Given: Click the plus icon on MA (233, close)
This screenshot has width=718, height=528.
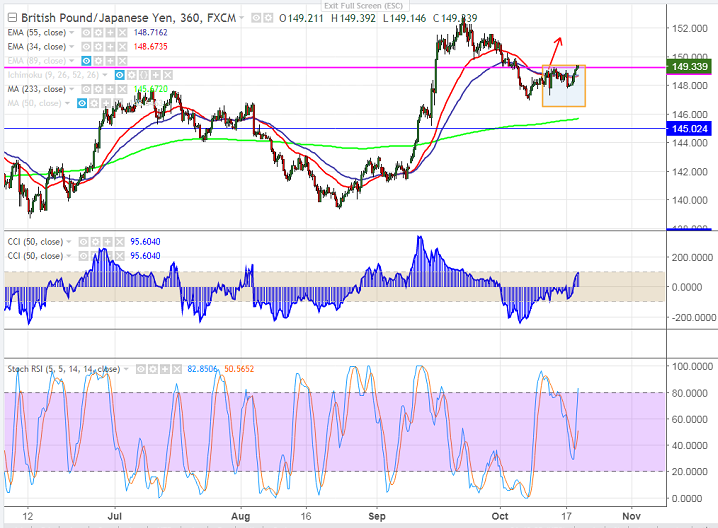Looking at the screenshot, I should pos(110,89).
